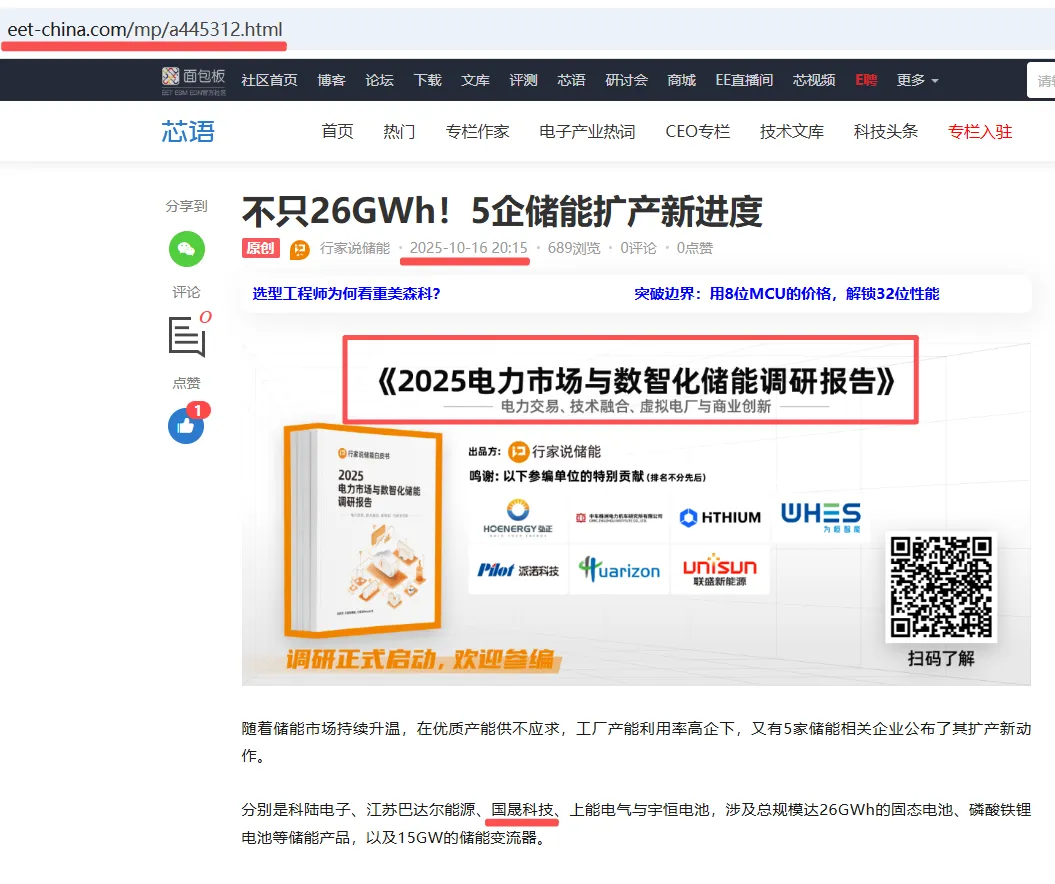Select 专栏作家 tab
The image size is (1055, 884).
tap(477, 131)
